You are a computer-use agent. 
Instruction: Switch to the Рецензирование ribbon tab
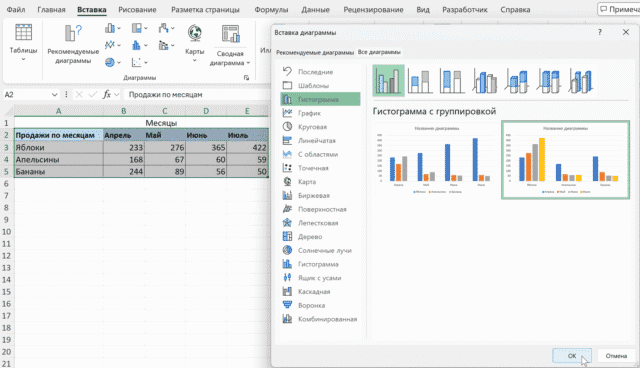373,9
